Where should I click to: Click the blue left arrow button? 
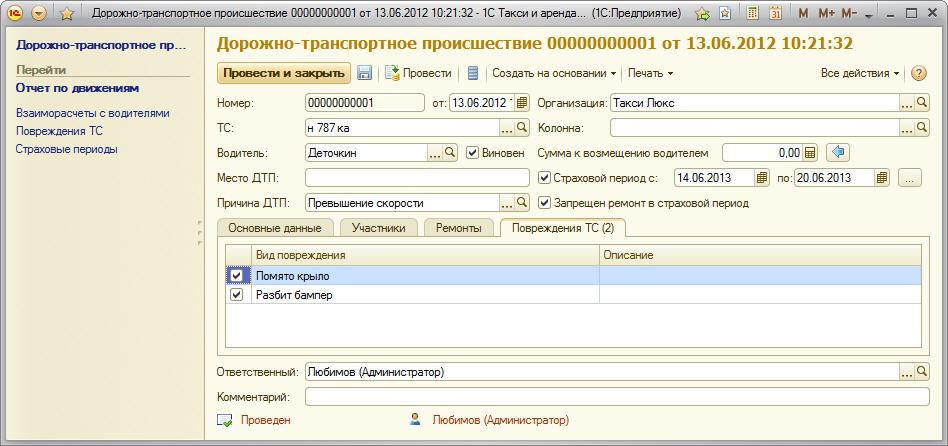[x=840, y=153]
